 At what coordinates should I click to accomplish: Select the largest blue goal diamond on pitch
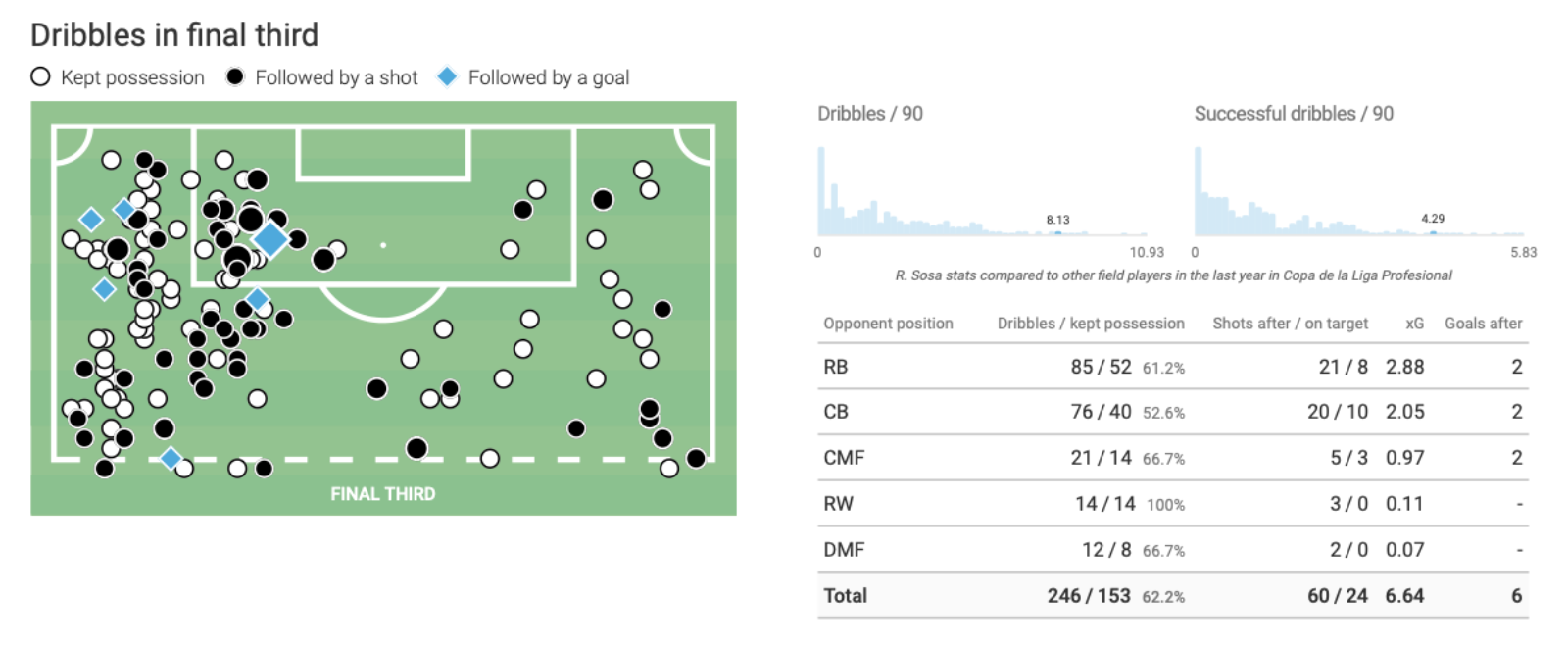click(270, 238)
